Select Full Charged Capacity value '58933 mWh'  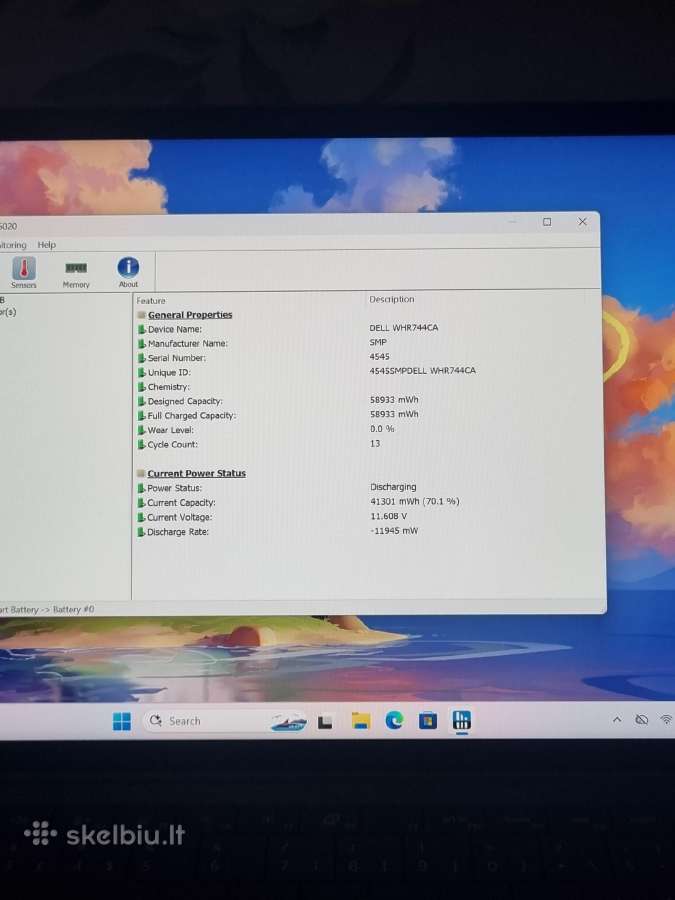point(394,414)
